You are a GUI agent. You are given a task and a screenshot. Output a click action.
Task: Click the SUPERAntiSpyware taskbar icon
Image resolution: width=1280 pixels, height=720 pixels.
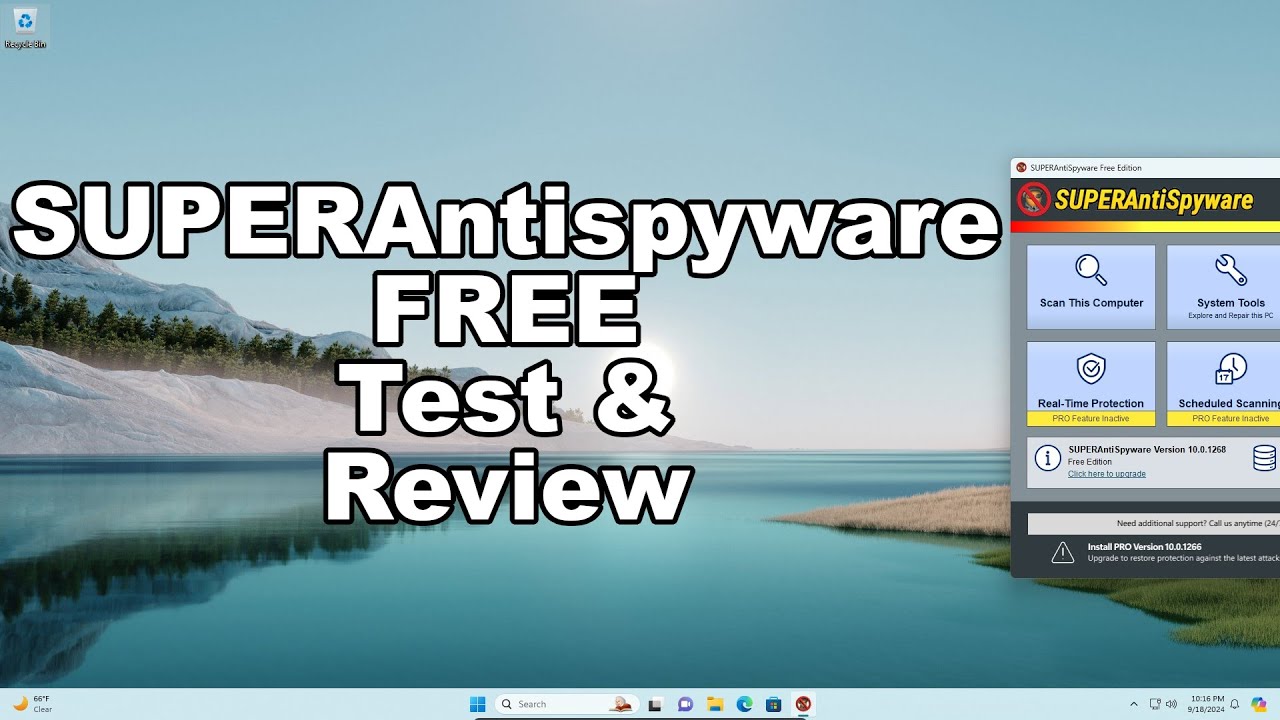[x=802, y=704]
